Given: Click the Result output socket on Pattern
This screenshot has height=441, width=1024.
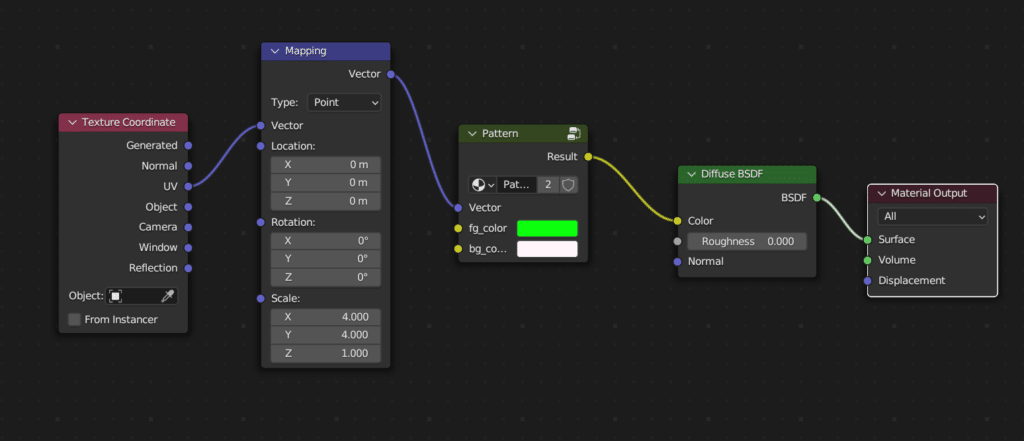Looking at the screenshot, I should (x=588, y=157).
